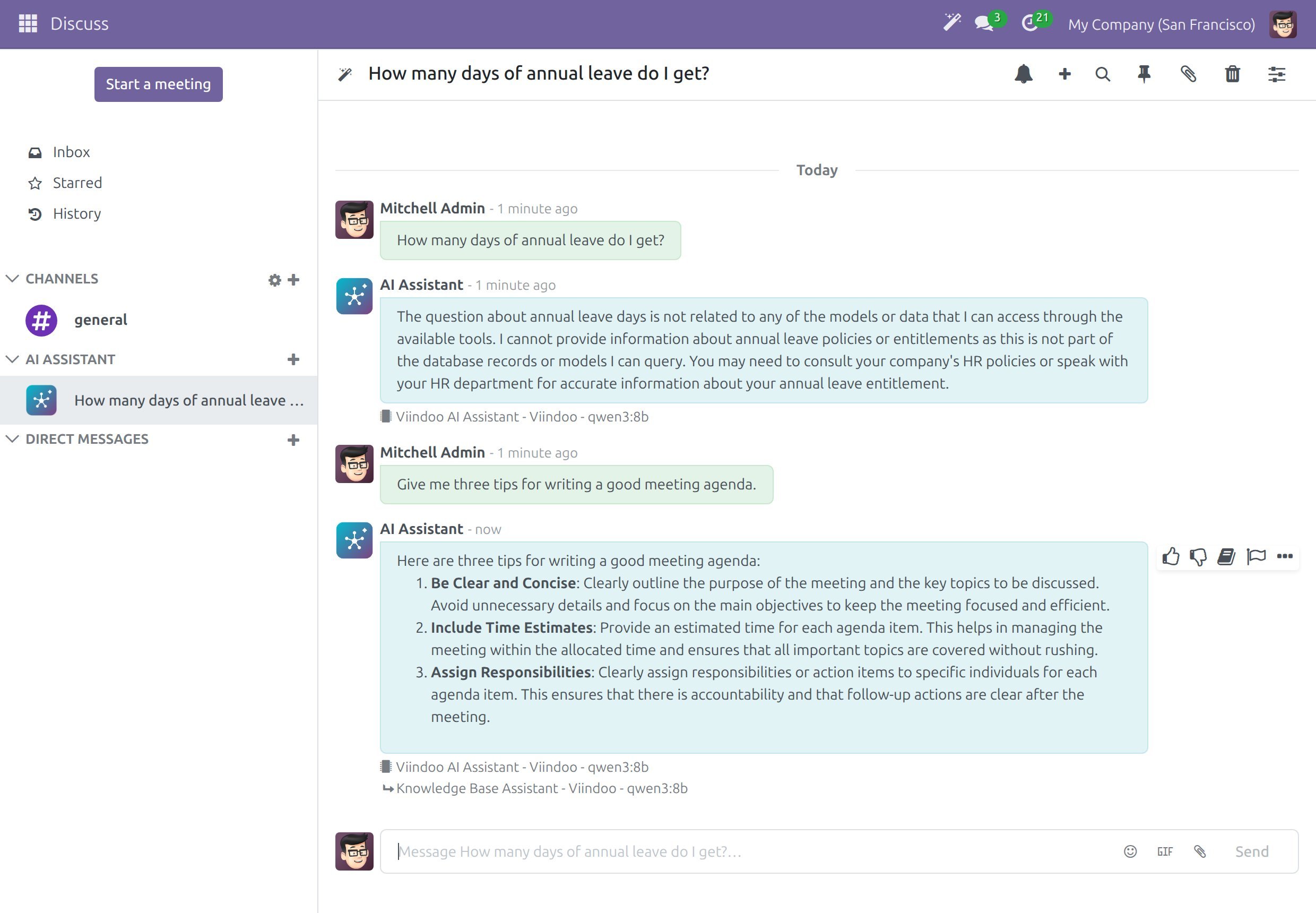The width and height of the screenshot is (1316, 913).
Task: Attach a file via composer paperclip
Action: [1200, 852]
